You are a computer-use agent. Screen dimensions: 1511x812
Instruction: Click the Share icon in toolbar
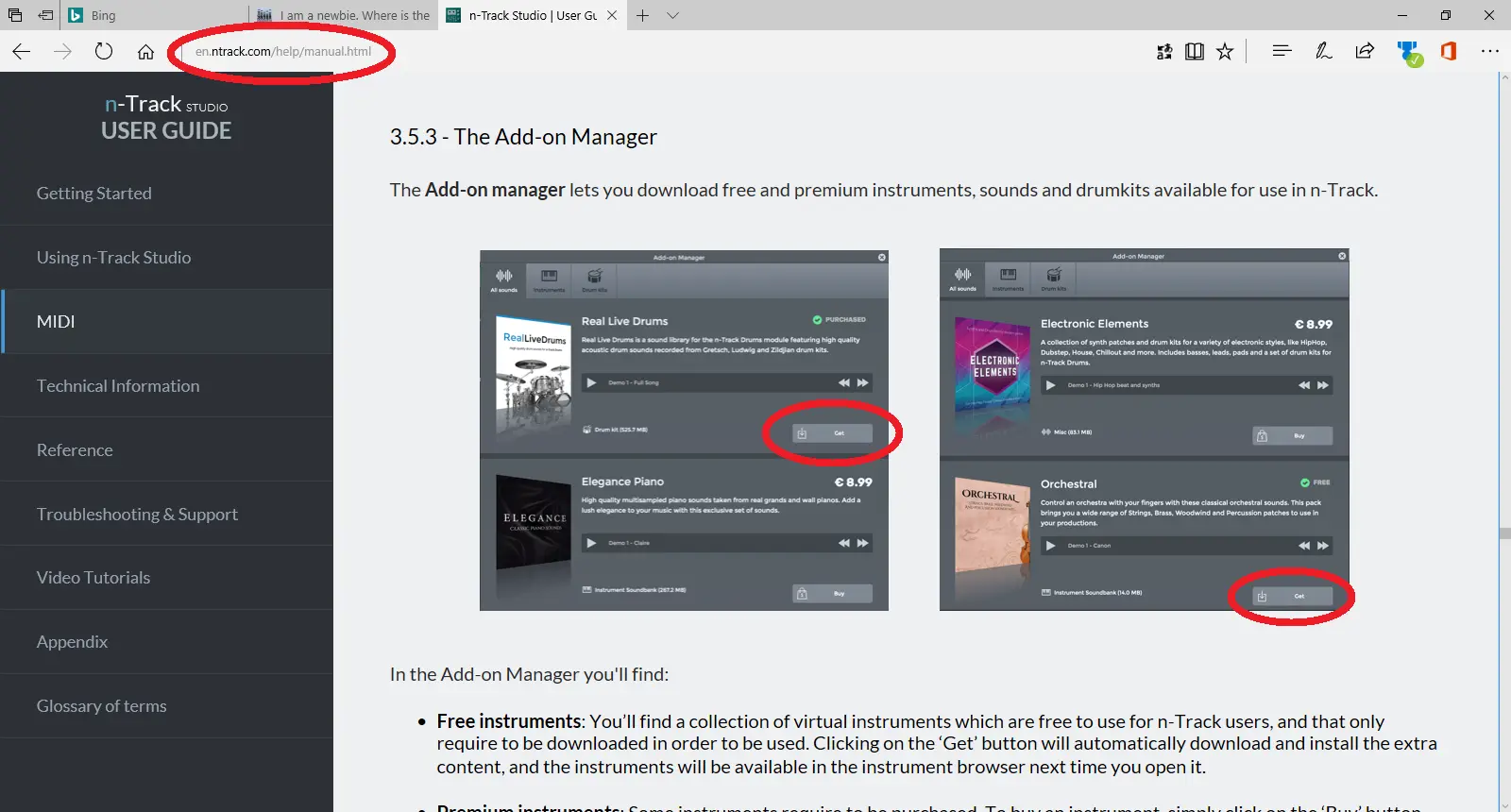(x=1365, y=52)
